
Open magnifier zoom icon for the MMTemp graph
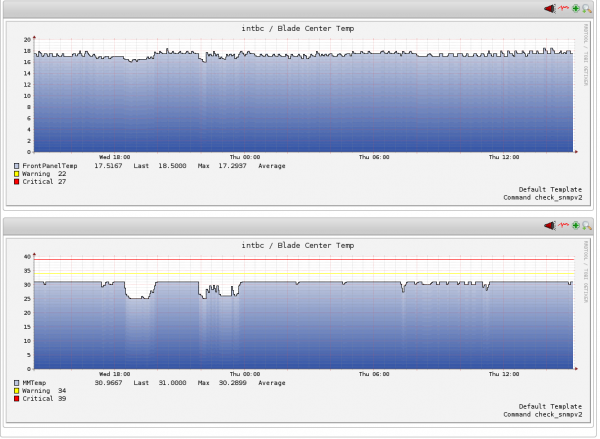[587, 227]
